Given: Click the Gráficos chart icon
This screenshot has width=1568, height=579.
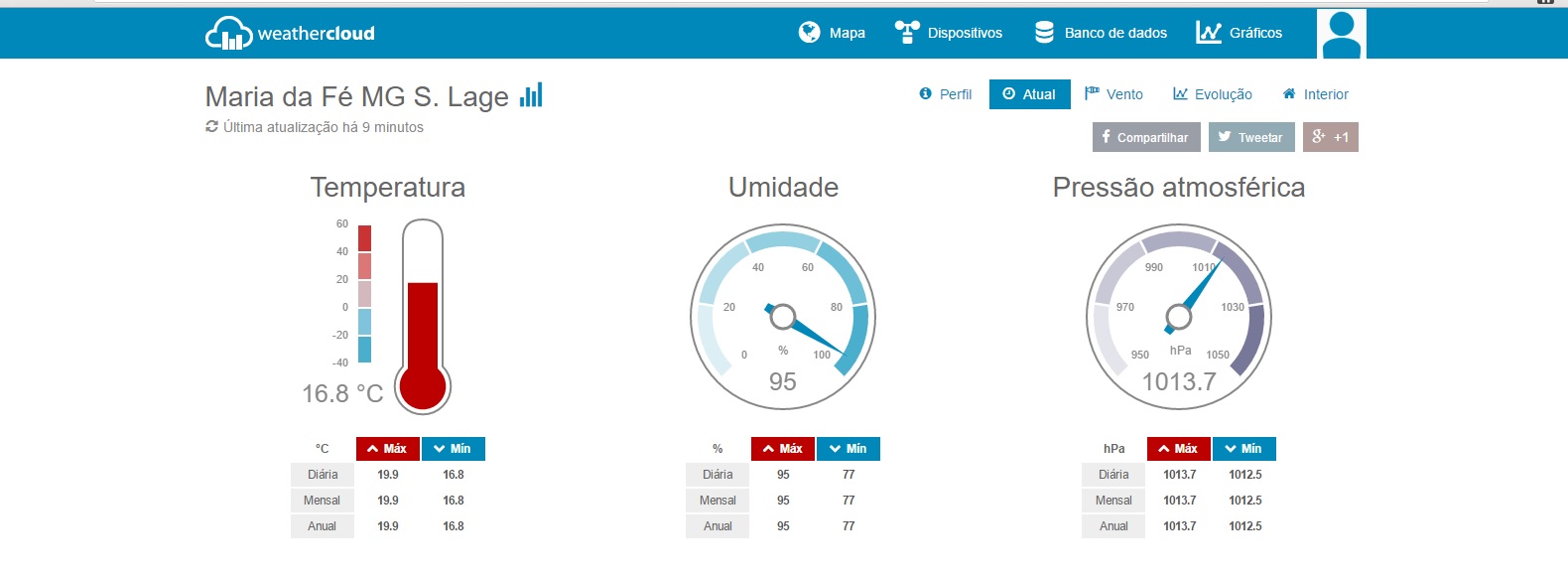Looking at the screenshot, I should 1209,33.
